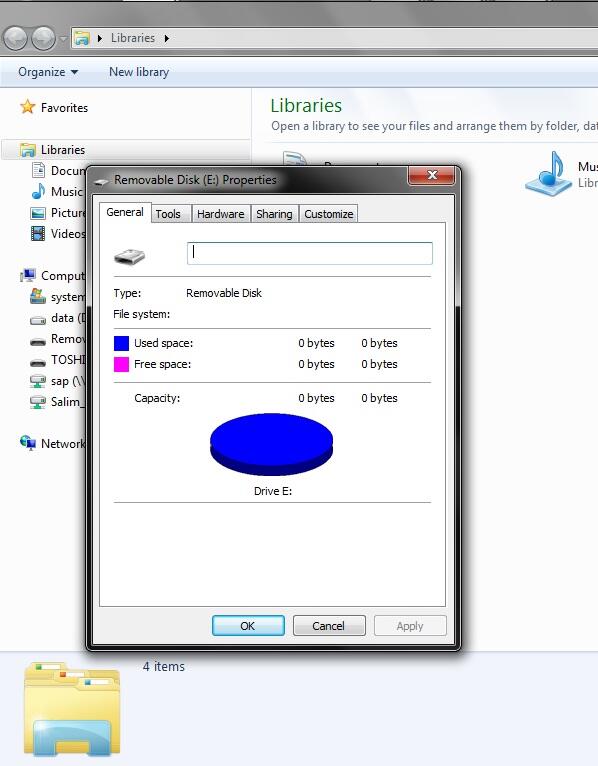Click New library in the toolbar

[x=139, y=72]
